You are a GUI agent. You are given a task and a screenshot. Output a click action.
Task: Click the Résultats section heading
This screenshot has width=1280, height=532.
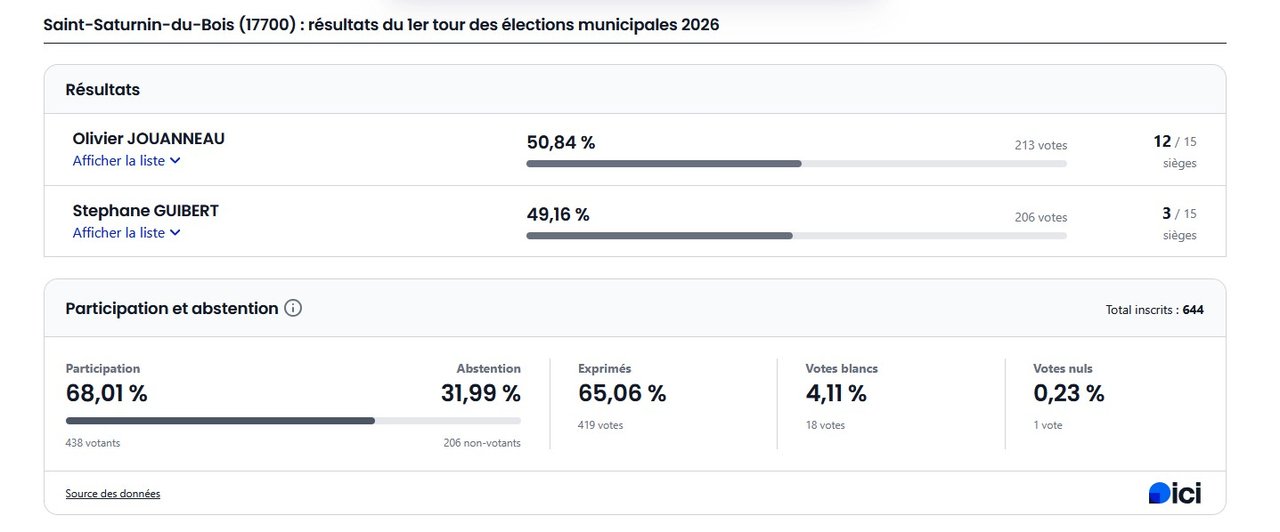coord(103,90)
